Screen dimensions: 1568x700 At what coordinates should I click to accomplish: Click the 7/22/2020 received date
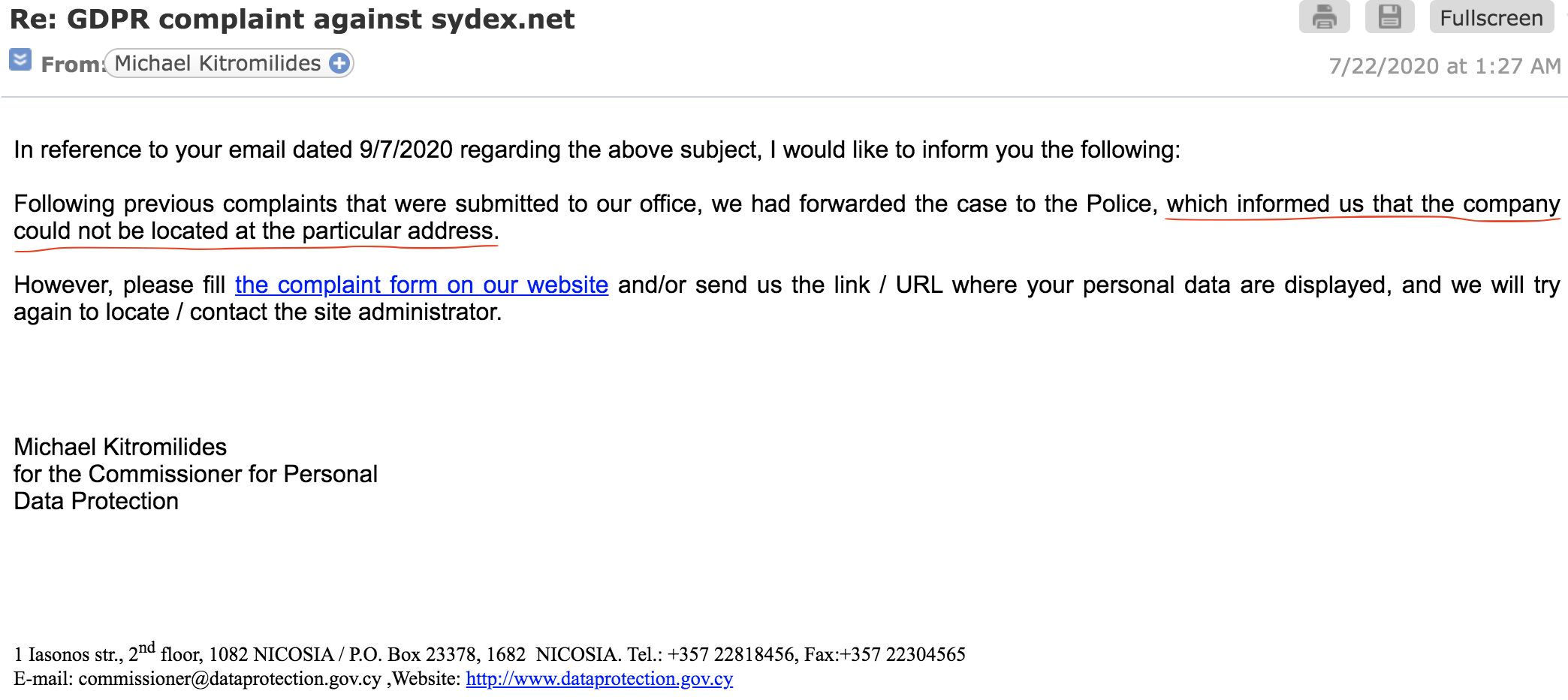1444,66
